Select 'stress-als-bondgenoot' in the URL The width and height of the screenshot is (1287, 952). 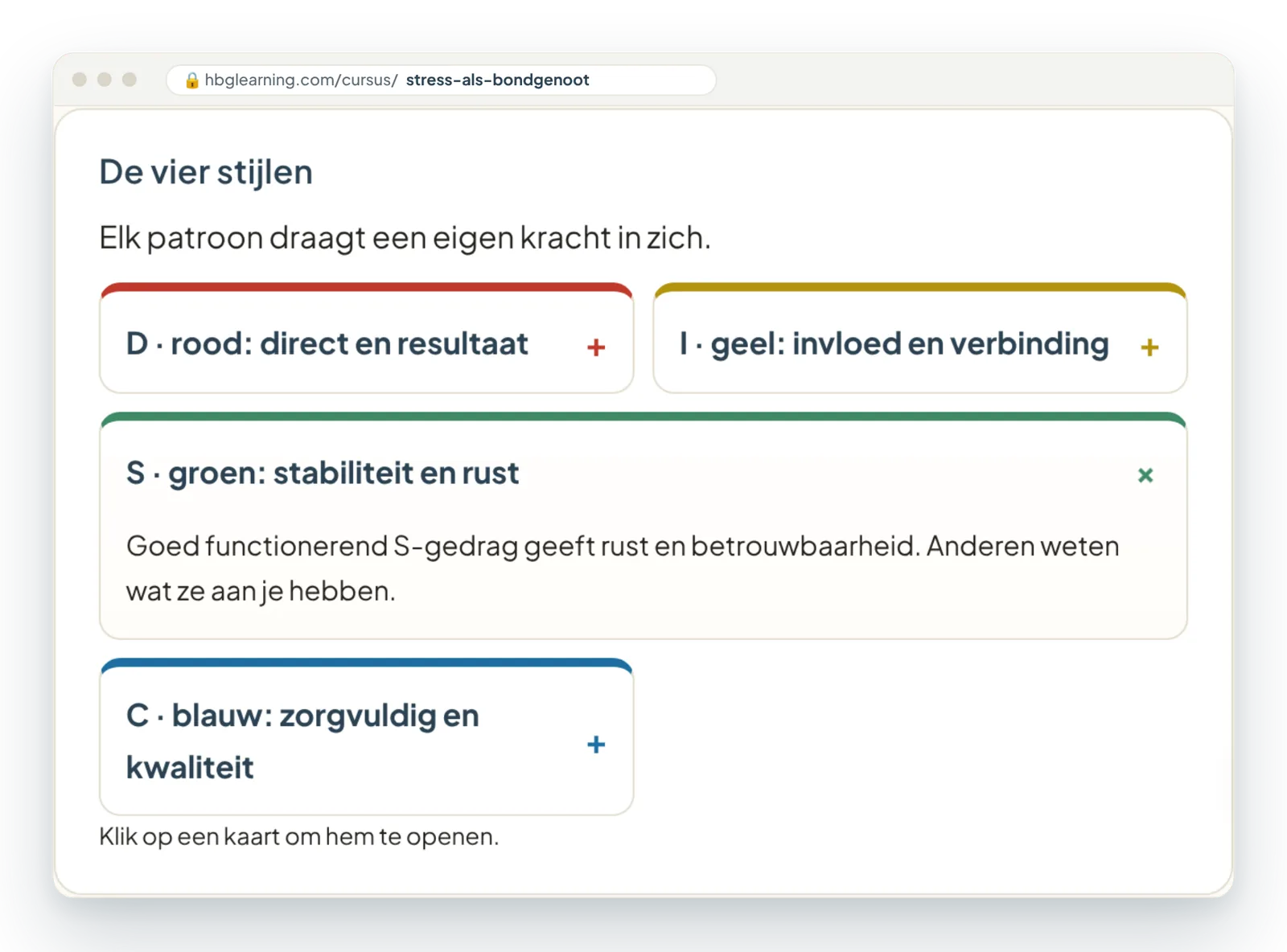coord(497,80)
